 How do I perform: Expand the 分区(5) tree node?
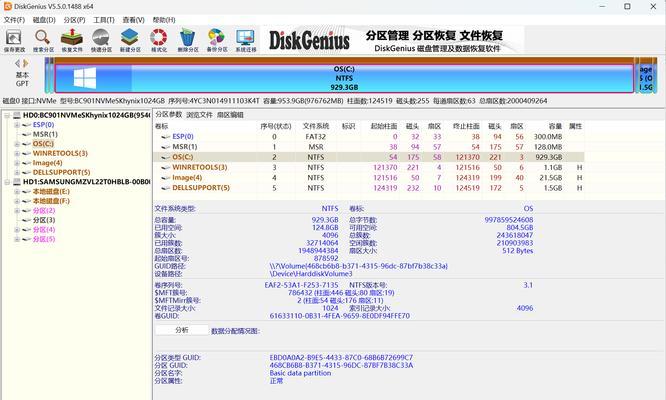[x=17, y=239]
